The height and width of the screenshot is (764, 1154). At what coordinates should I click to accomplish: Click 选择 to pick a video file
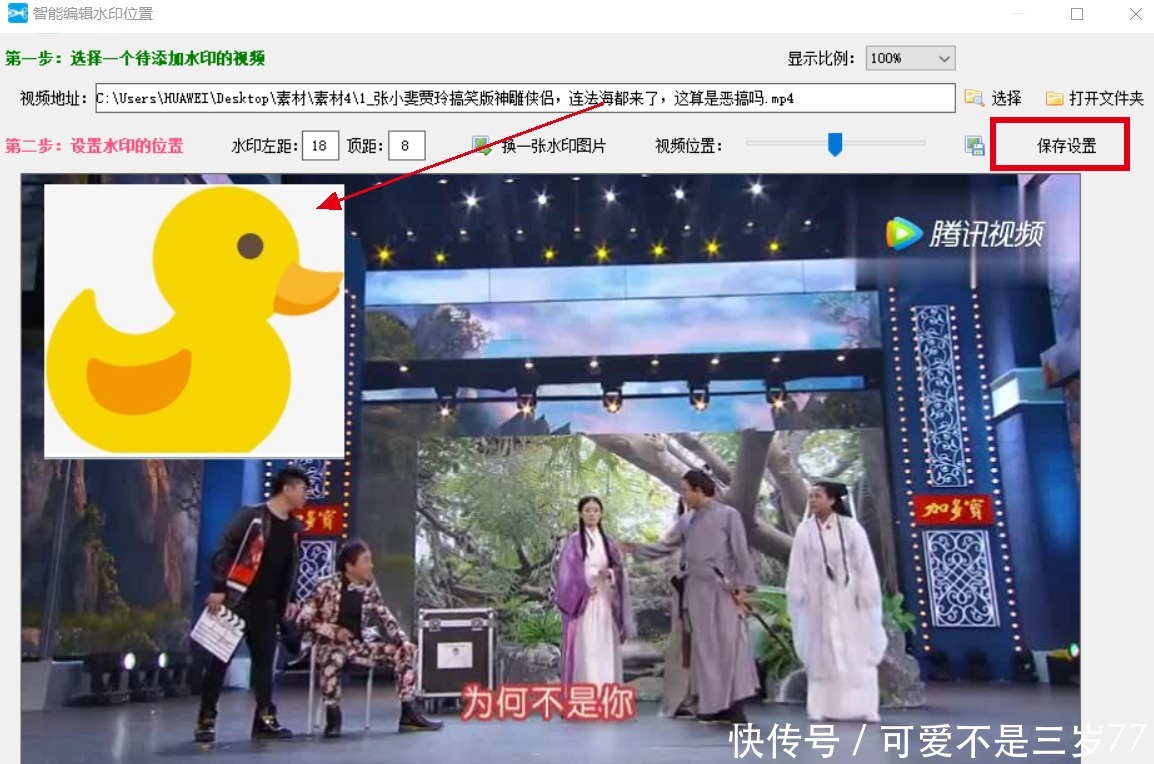[1007, 97]
